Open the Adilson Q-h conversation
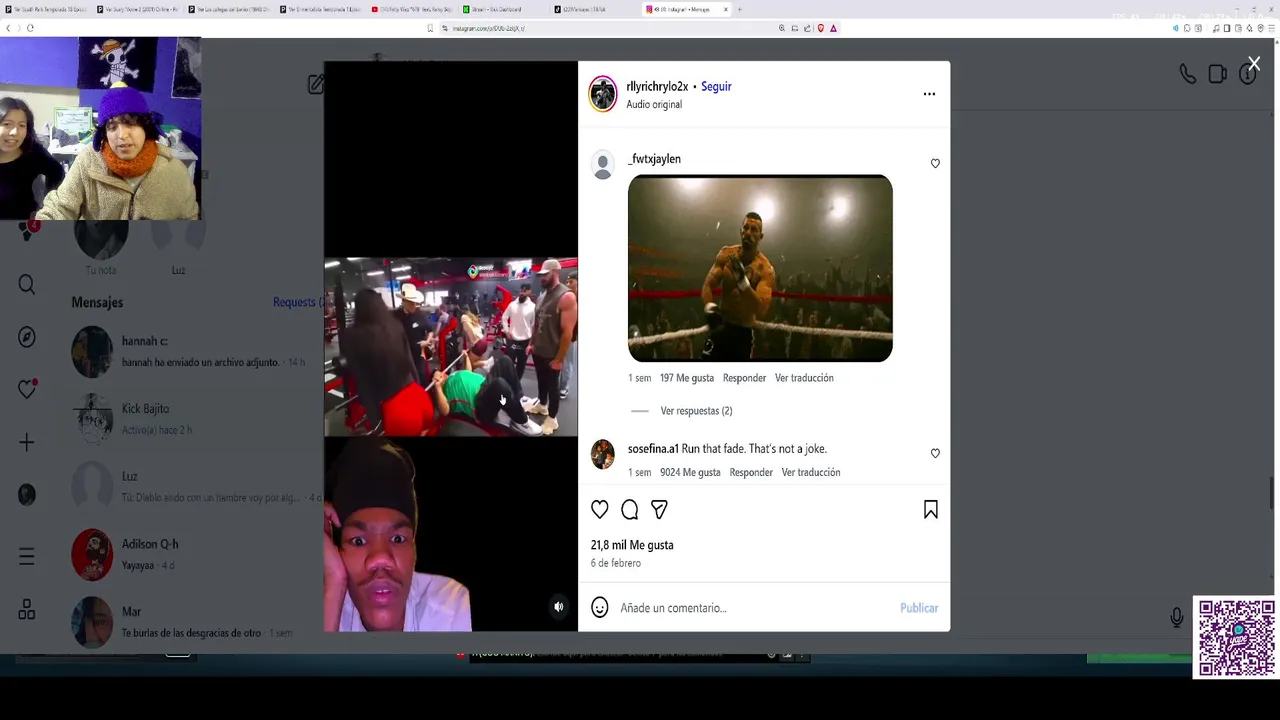 (x=197, y=554)
